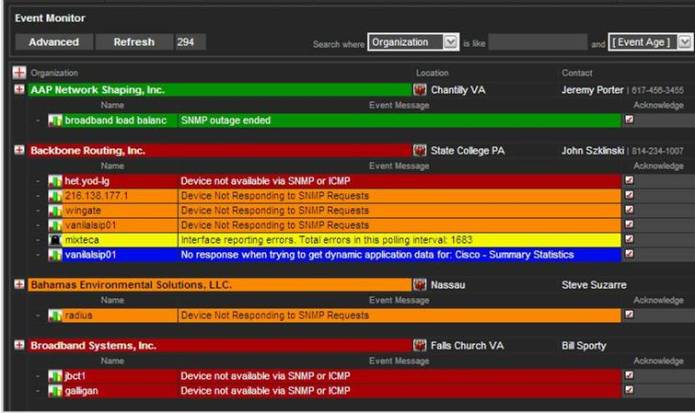Screen dimensions: 695x413
Task: Click the location icon beside Falls Church VA
Action: click(x=419, y=345)
